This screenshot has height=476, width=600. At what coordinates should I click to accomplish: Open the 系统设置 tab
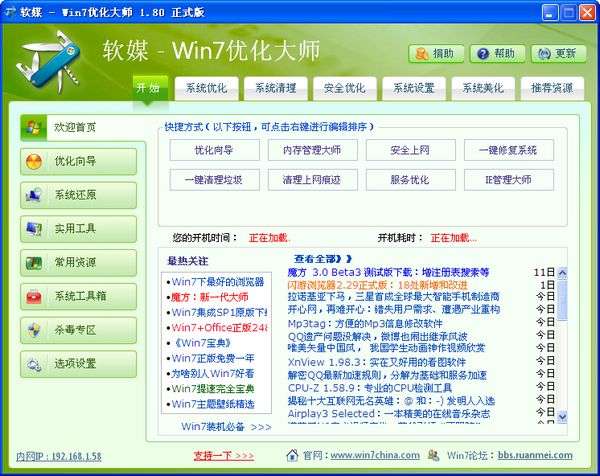pos(414,88)
